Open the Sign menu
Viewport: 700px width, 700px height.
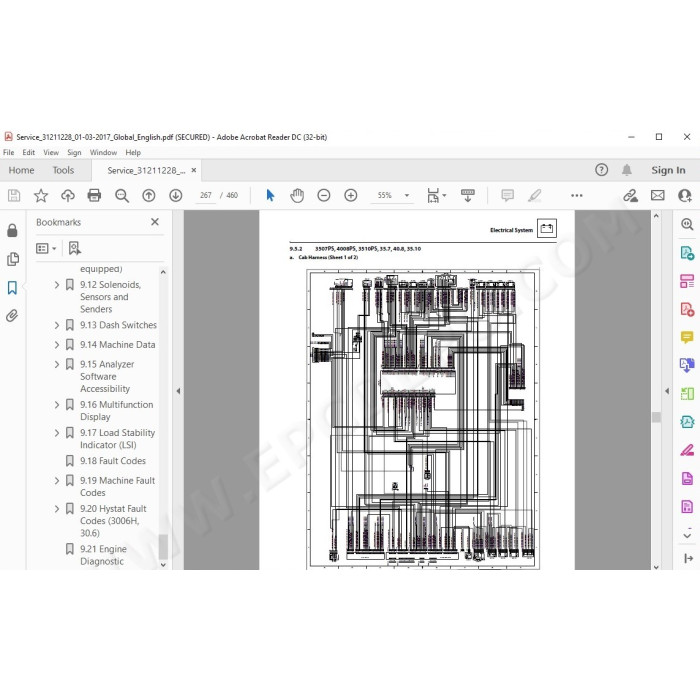coord(74,152)
